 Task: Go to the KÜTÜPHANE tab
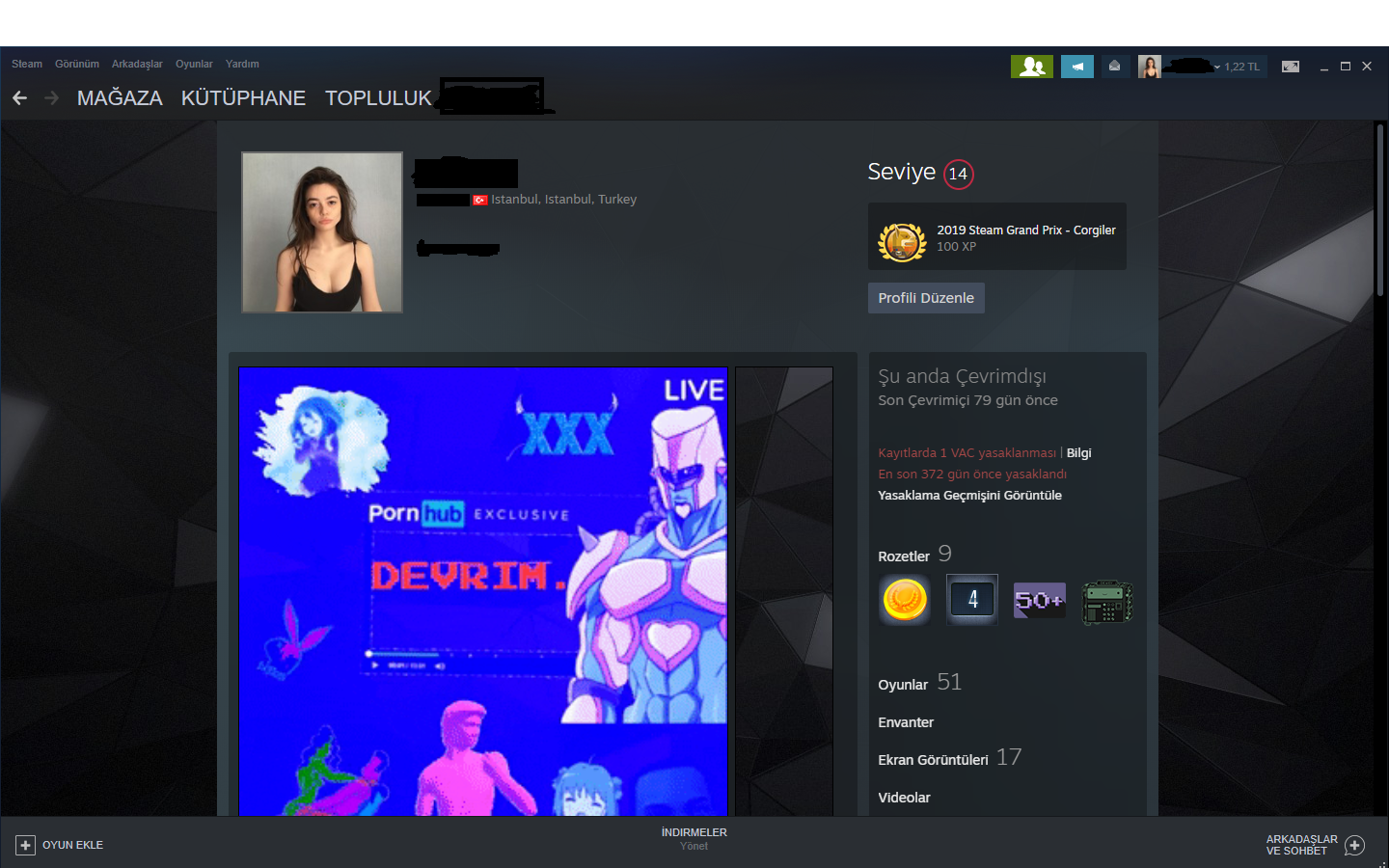(x=243, y=97)
